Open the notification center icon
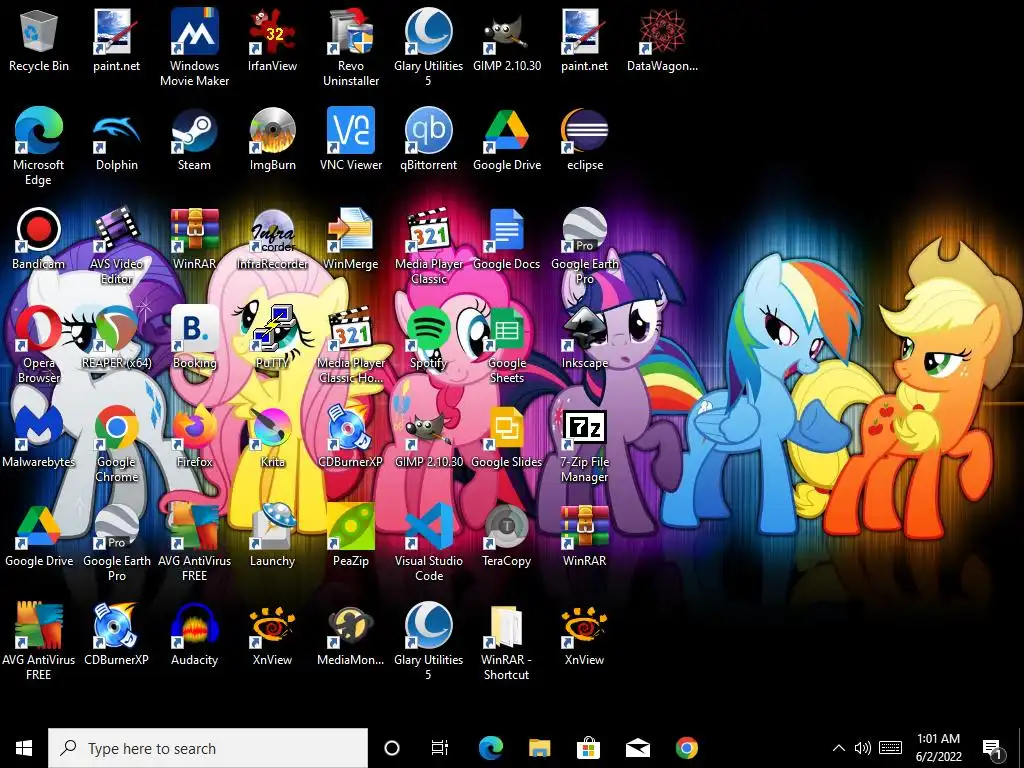 point(993,749)
